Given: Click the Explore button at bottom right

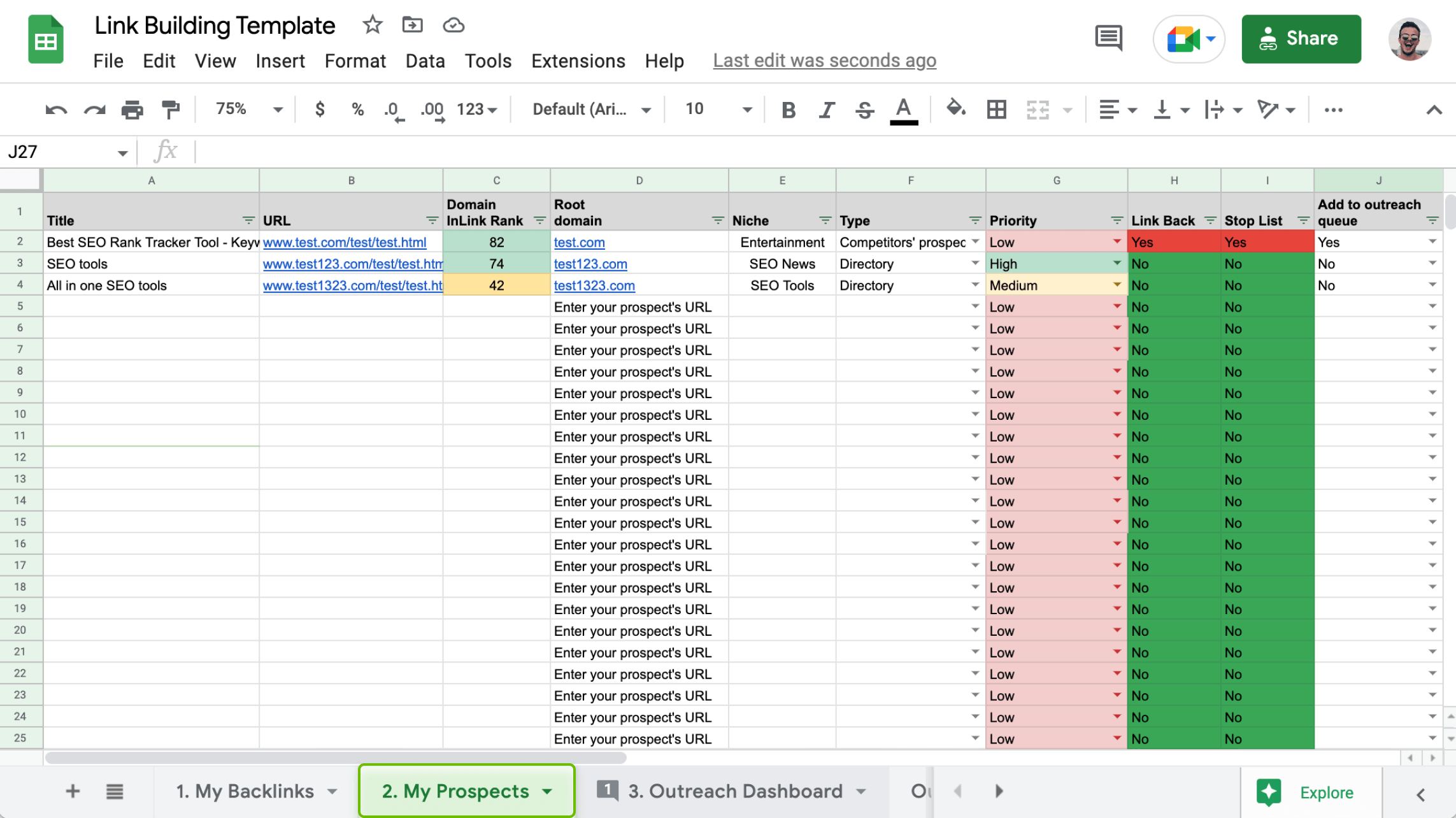Looking at the screenshot, I should click(1324, 792).
